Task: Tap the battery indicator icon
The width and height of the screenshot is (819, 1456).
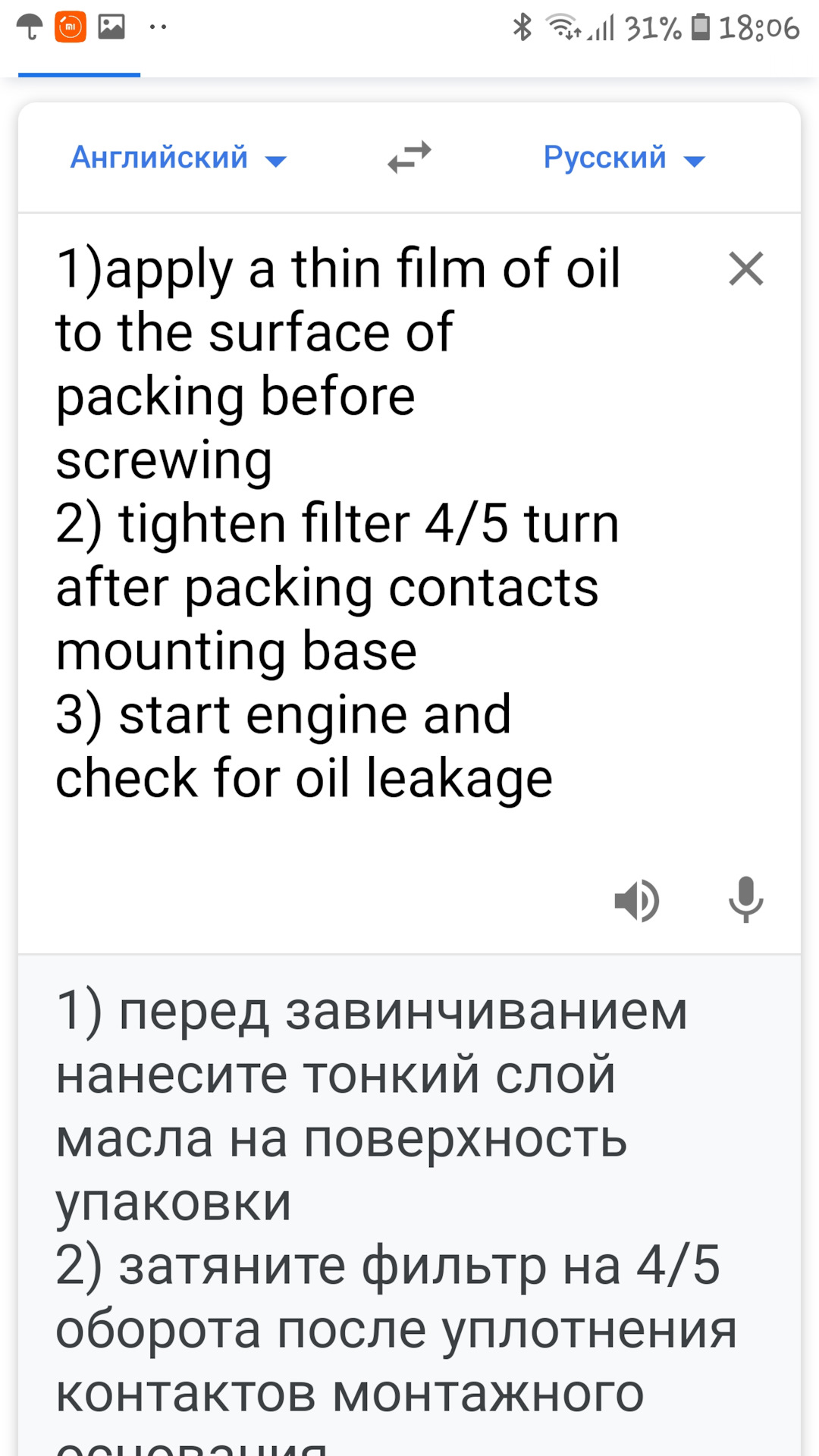Action: [x=701, y=27]
